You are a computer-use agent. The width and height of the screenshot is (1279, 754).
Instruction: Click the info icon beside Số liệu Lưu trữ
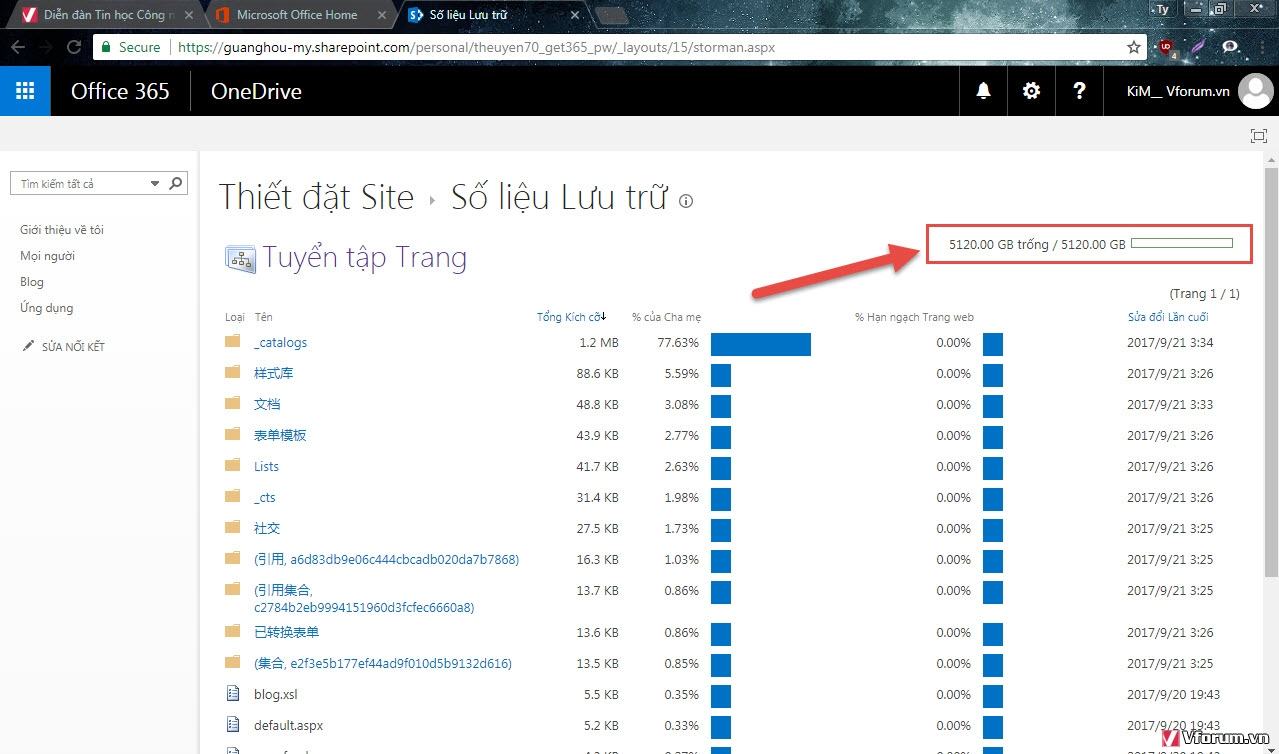click(x=686, y=201)
